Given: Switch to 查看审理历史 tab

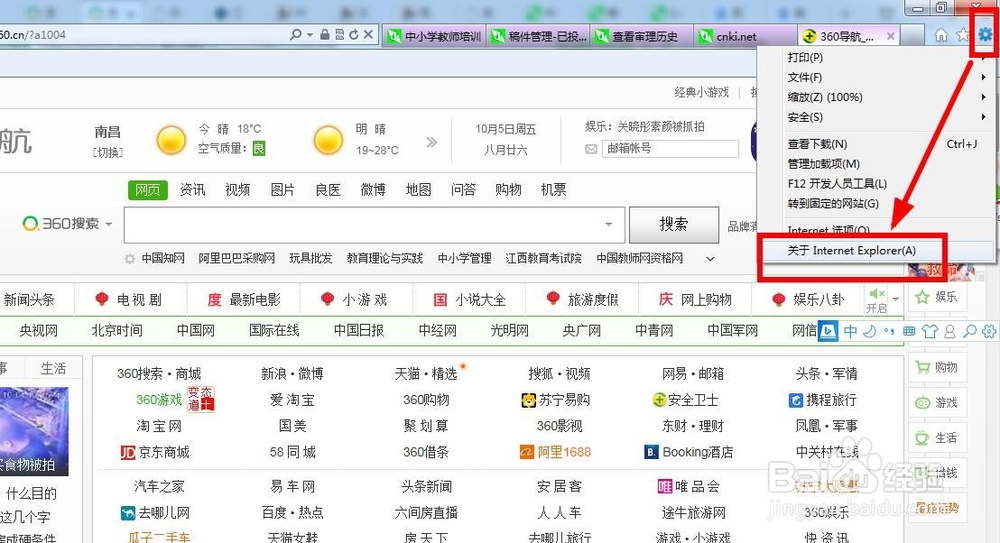Looking at the screenshot, I should (x=643, y=36).
